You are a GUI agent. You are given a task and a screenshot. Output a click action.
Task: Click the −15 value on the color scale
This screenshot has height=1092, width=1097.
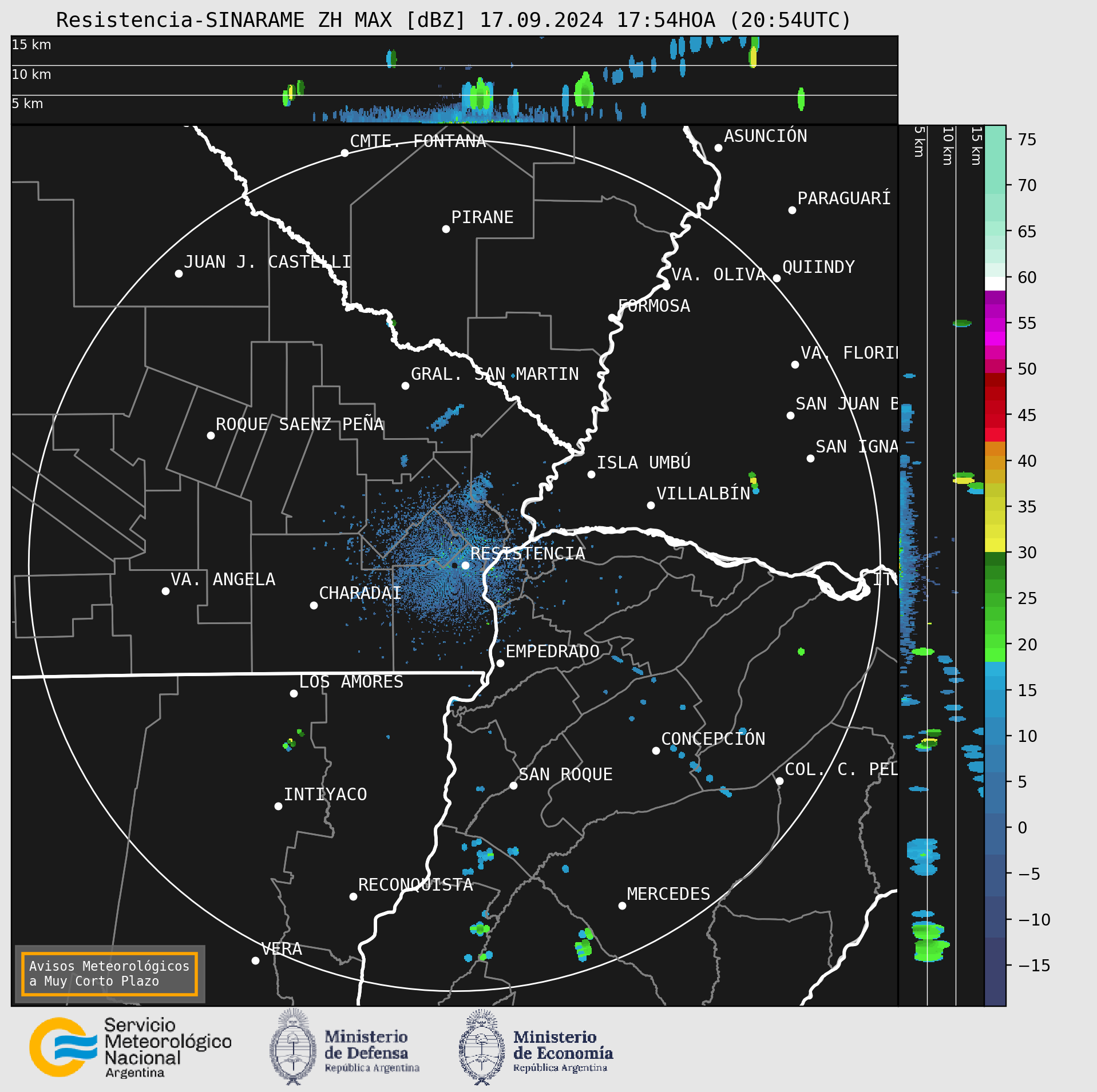coord(1035,965)
